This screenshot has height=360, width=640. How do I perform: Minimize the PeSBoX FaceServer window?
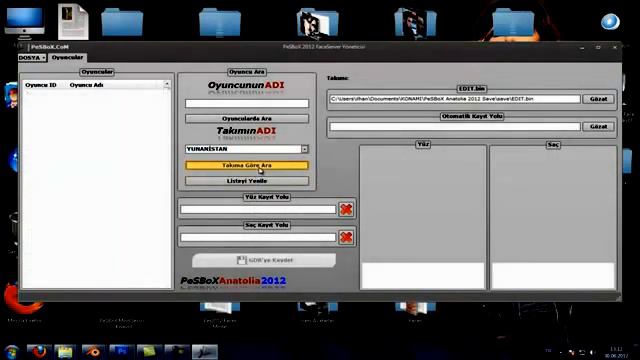pyautogui.click(x=582, y=48)
